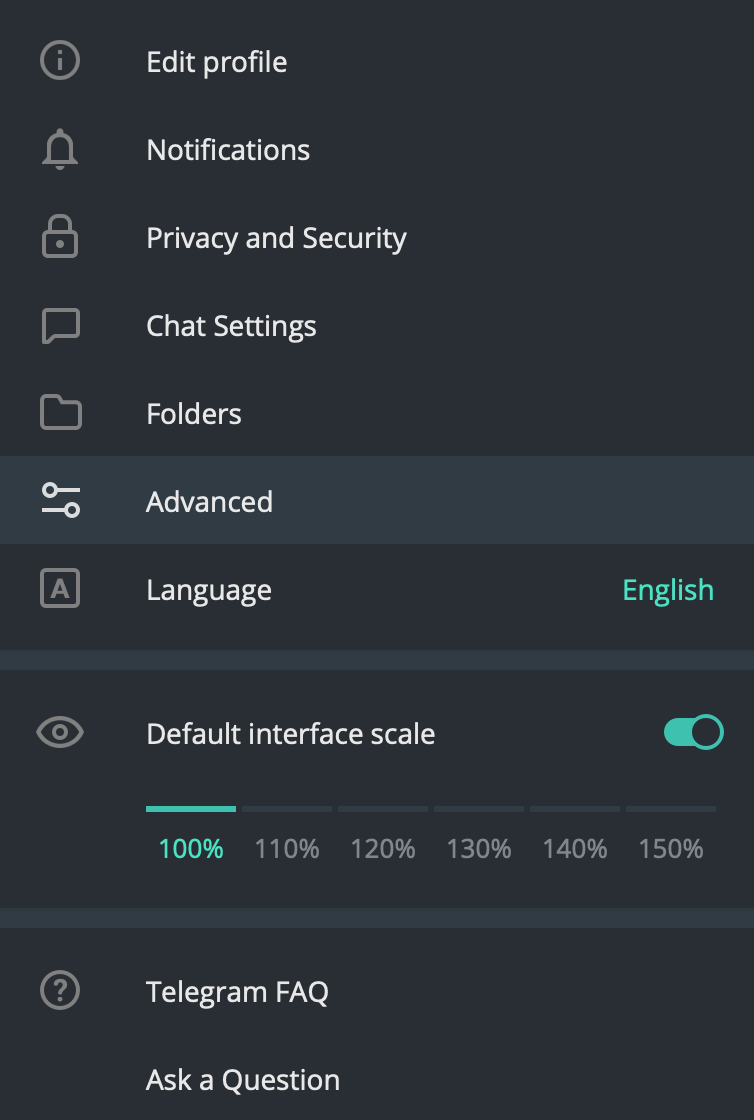754x1120 pixels.
Task: Open the Telegram FAQ link
Action: (237, 992)
